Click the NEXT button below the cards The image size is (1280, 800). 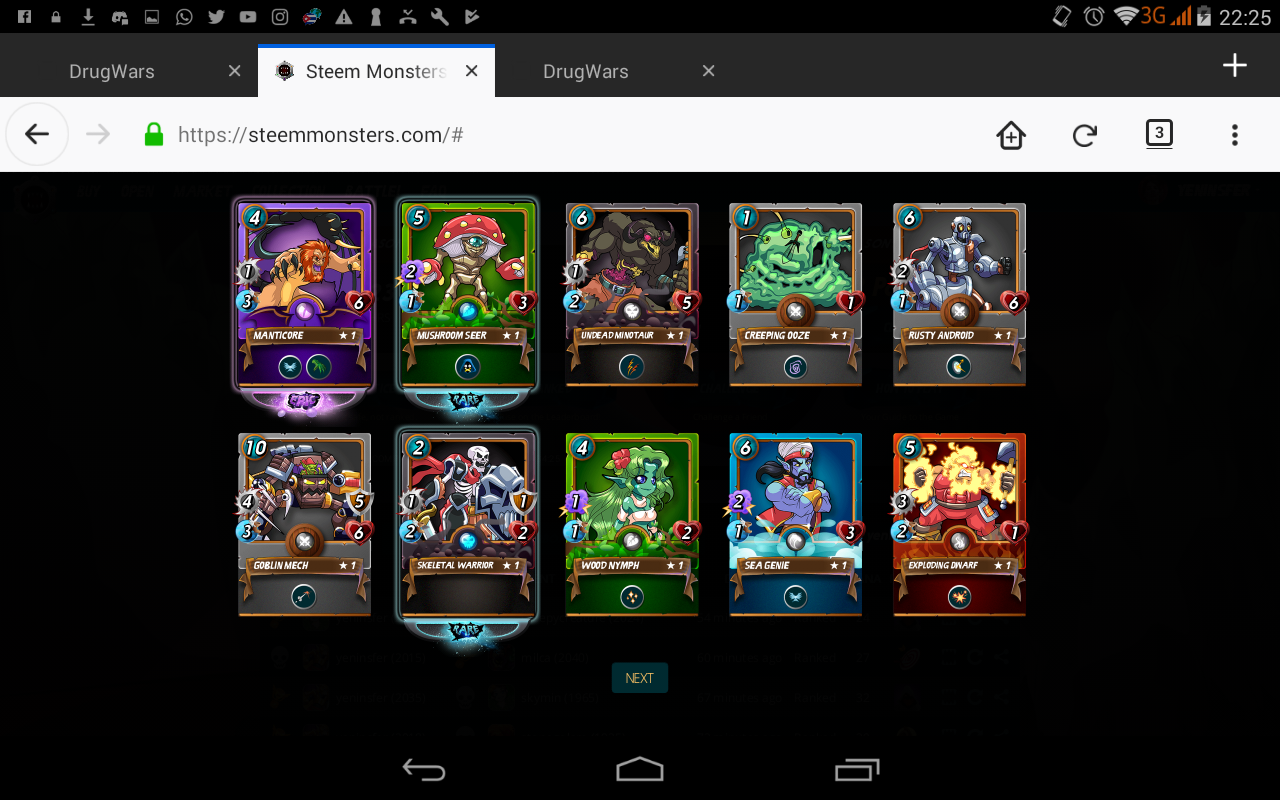click(x=640, y=678)
